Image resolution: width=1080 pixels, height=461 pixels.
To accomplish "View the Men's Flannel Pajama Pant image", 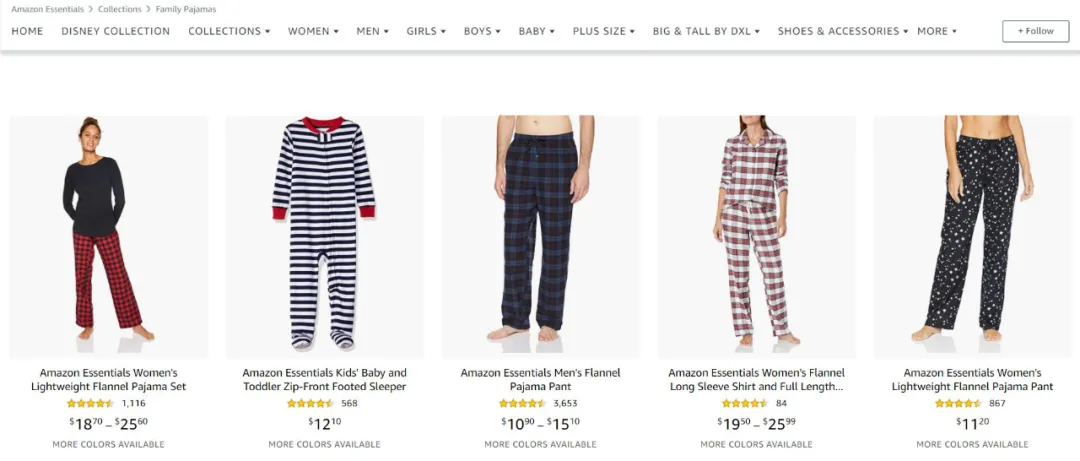I will click(x=540, y=236).
